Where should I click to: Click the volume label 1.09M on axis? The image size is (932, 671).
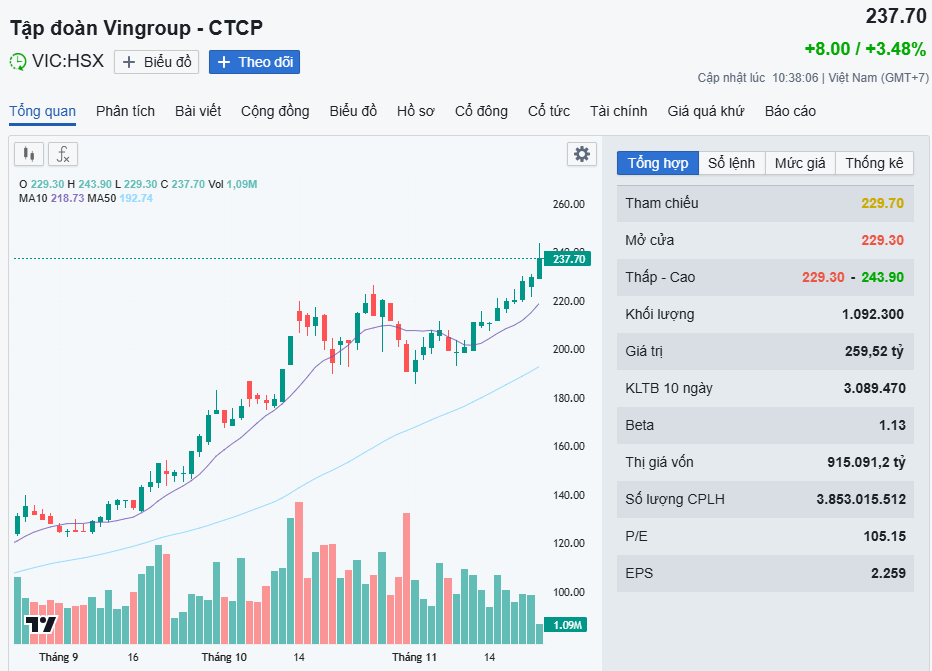pos(567,625)
